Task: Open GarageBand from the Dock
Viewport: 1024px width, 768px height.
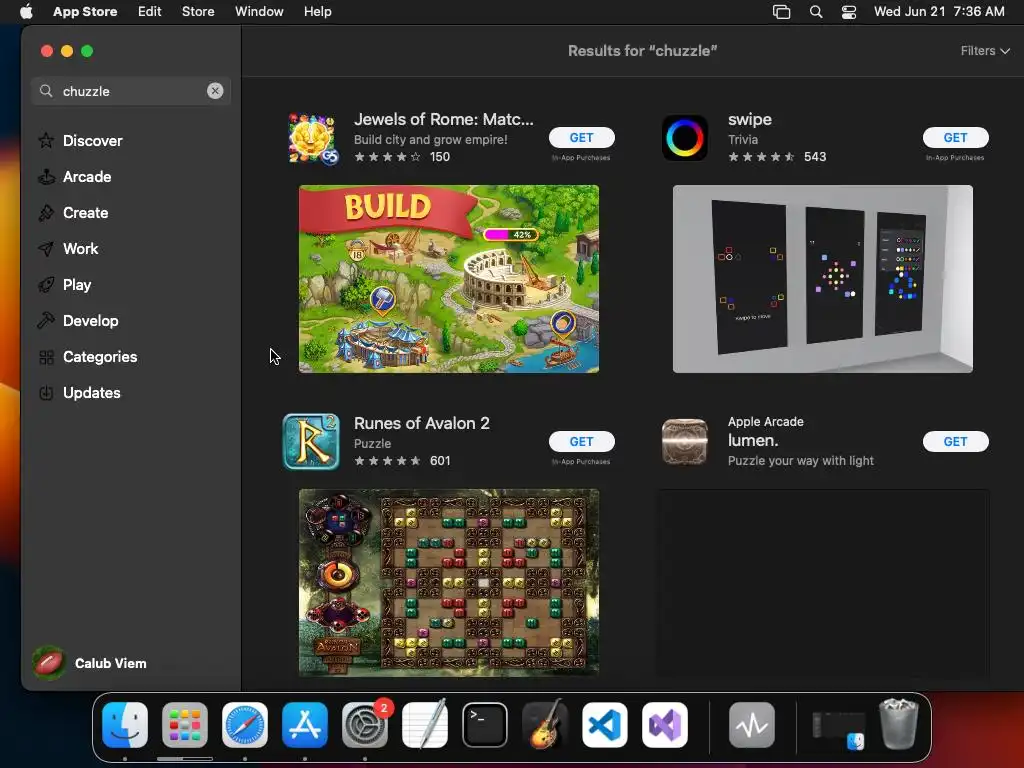Action: 545,725
